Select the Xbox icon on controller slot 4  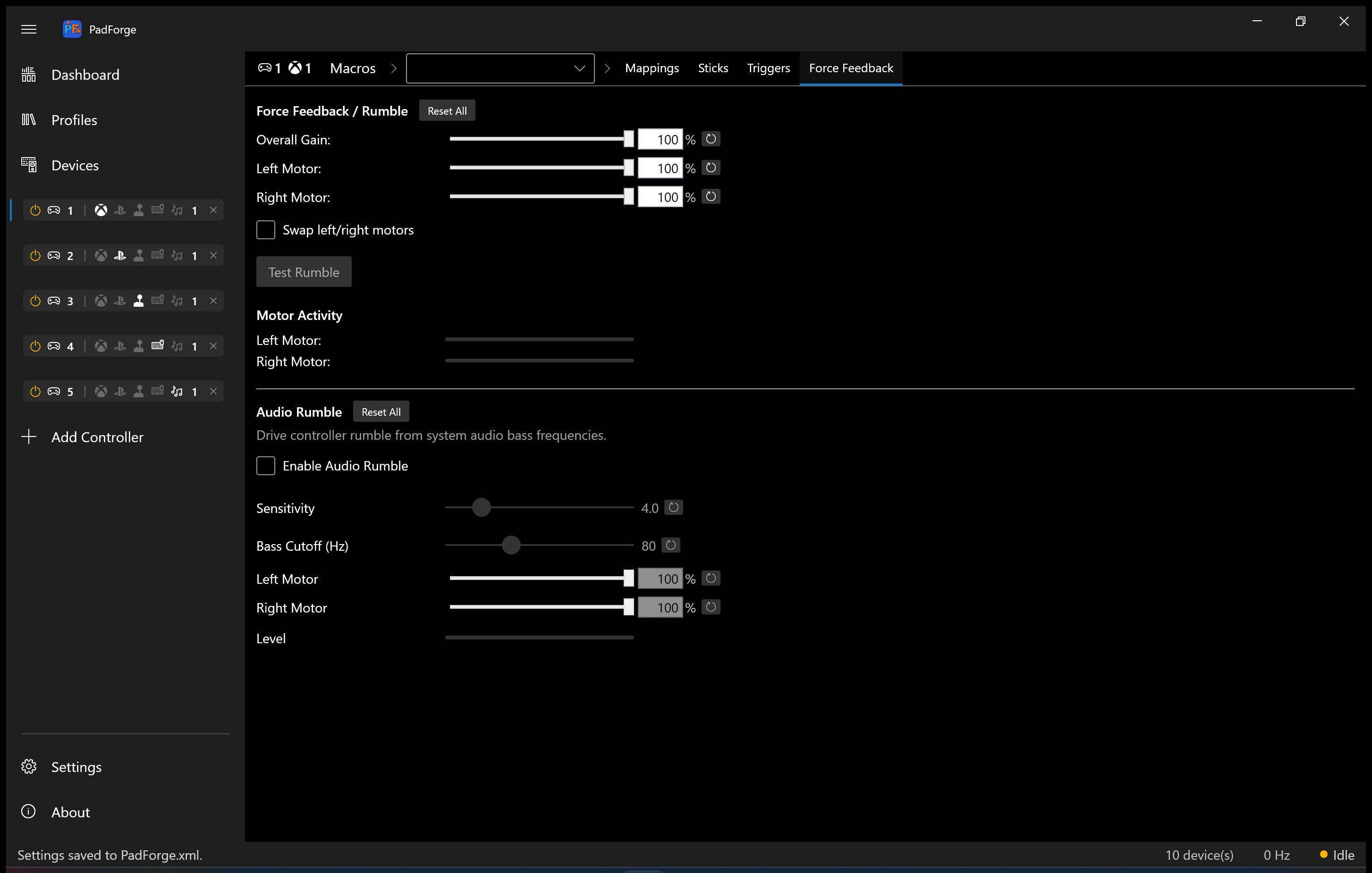click(x=101, y=346)
